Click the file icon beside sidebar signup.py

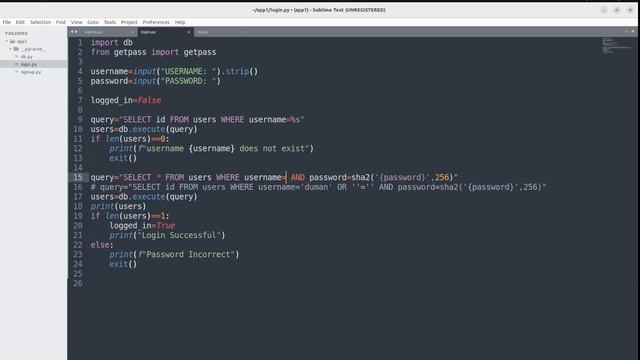[x=17, y=72]
